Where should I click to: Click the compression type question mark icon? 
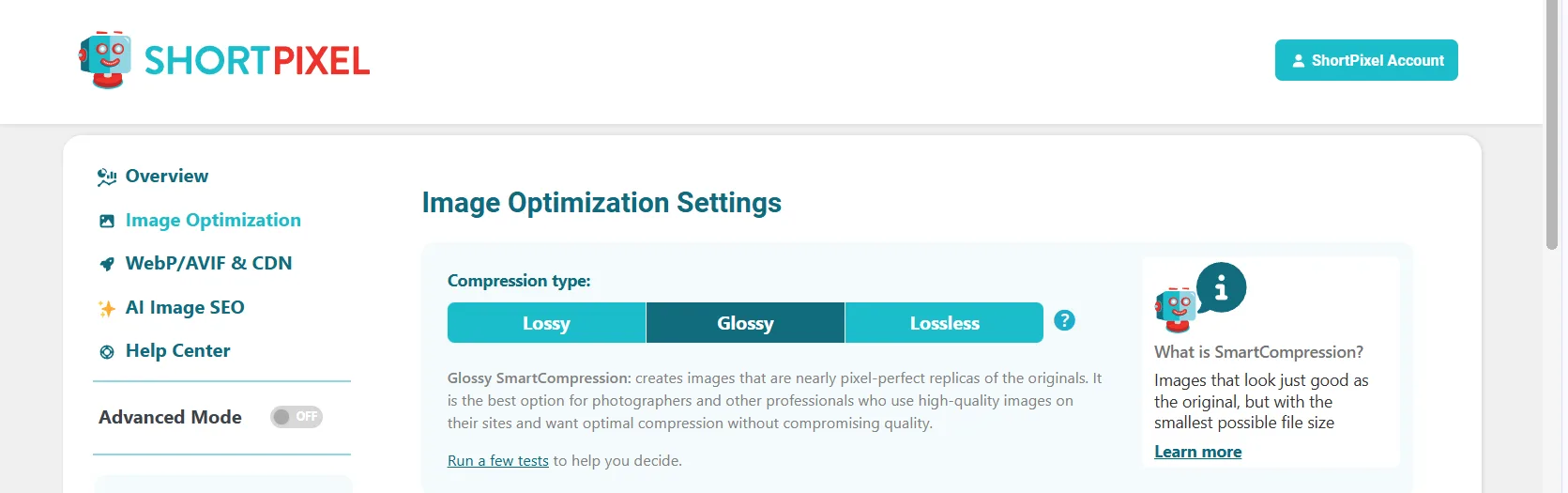(x=1064, y=320)
